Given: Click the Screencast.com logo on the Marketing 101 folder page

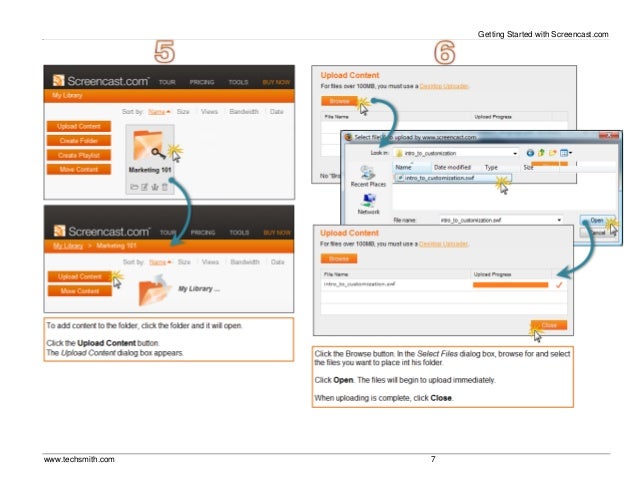Looking at the screenshot, I should tap(102, 231).
